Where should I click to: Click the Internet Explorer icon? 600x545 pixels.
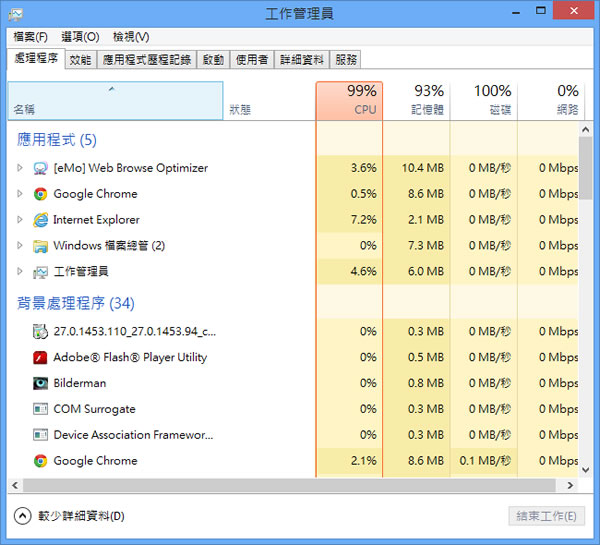[x=40, y=220]
